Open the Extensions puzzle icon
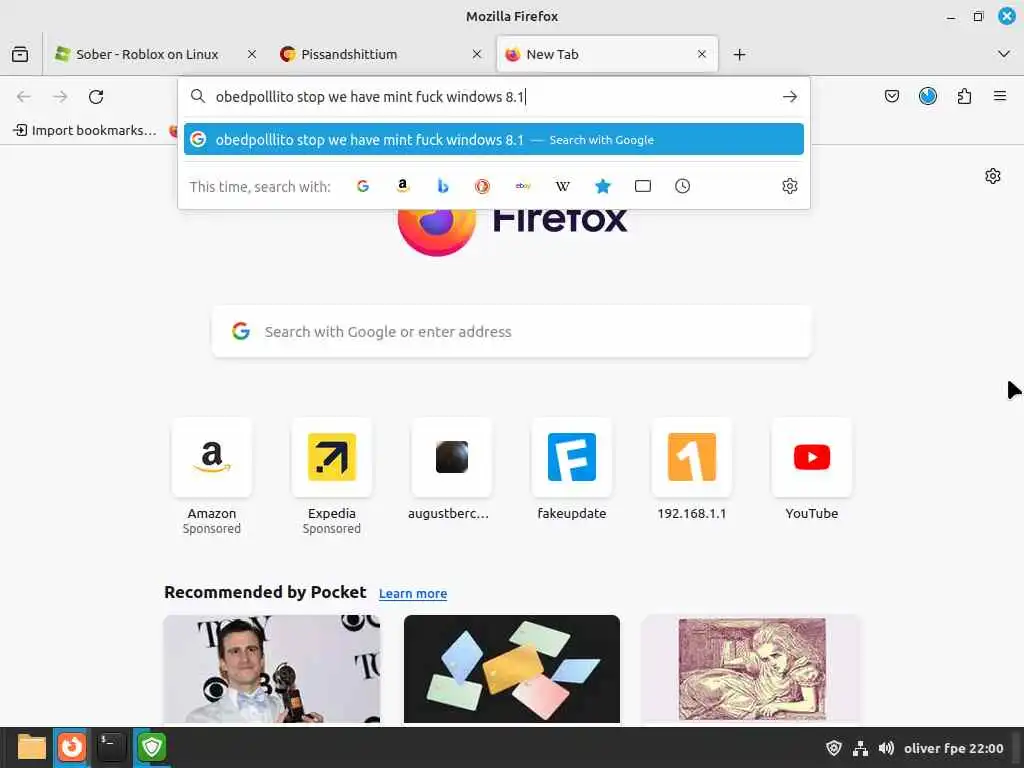Screen dimensions: 1024x768 tap(964, 97)
